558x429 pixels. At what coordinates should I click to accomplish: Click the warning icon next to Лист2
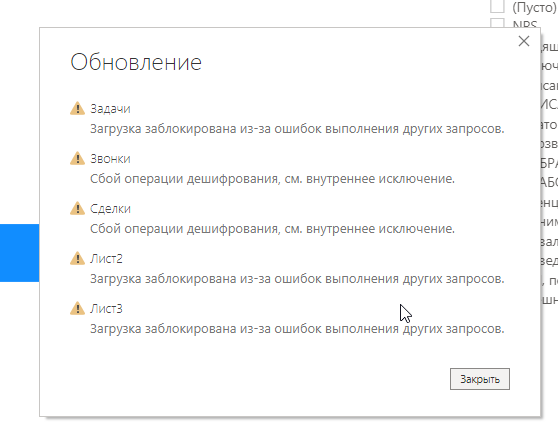pyautogui.click(x=77, y=258)
